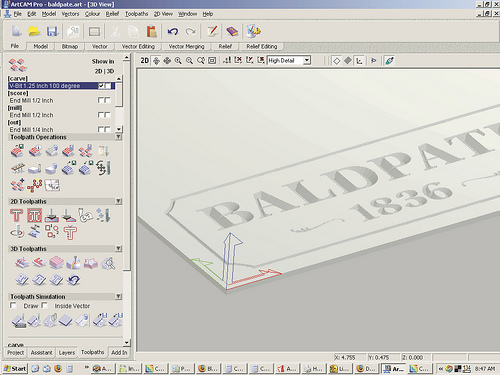Viewport: 500px width, 375px height.
Task: Enable the Inside Vector checkbox
Action: 45,305
